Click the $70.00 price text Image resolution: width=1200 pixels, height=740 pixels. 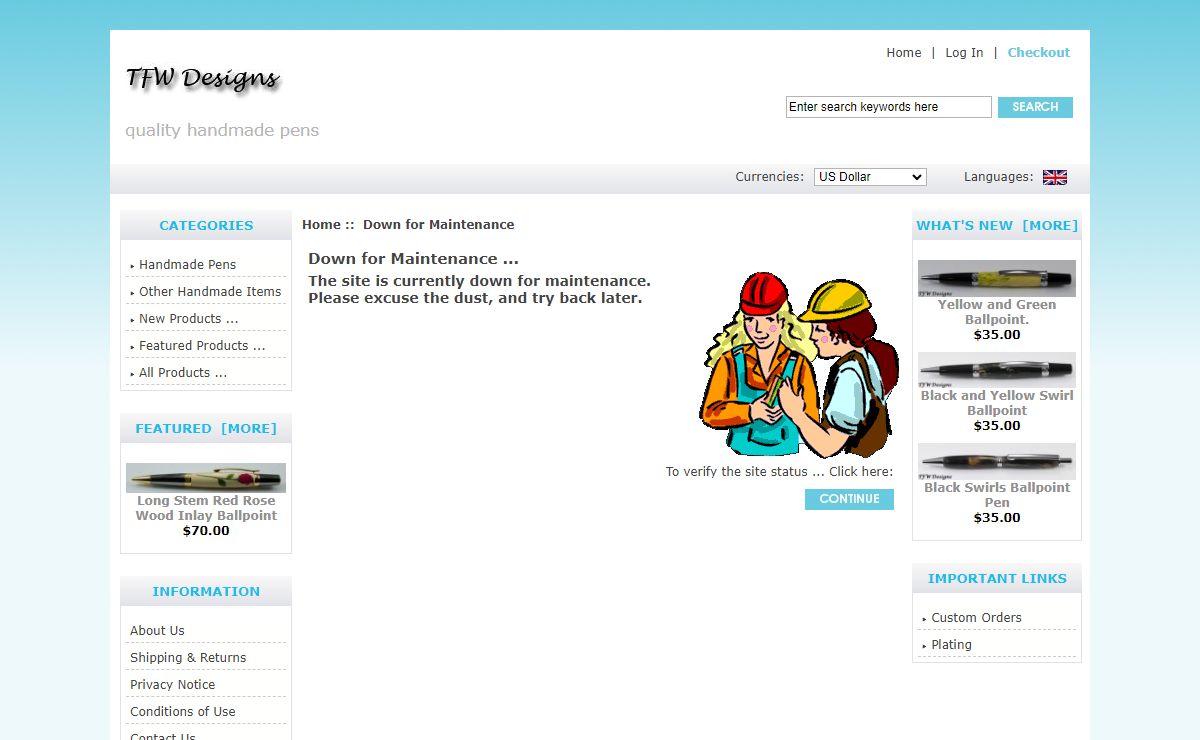click(x=206, y=531)
